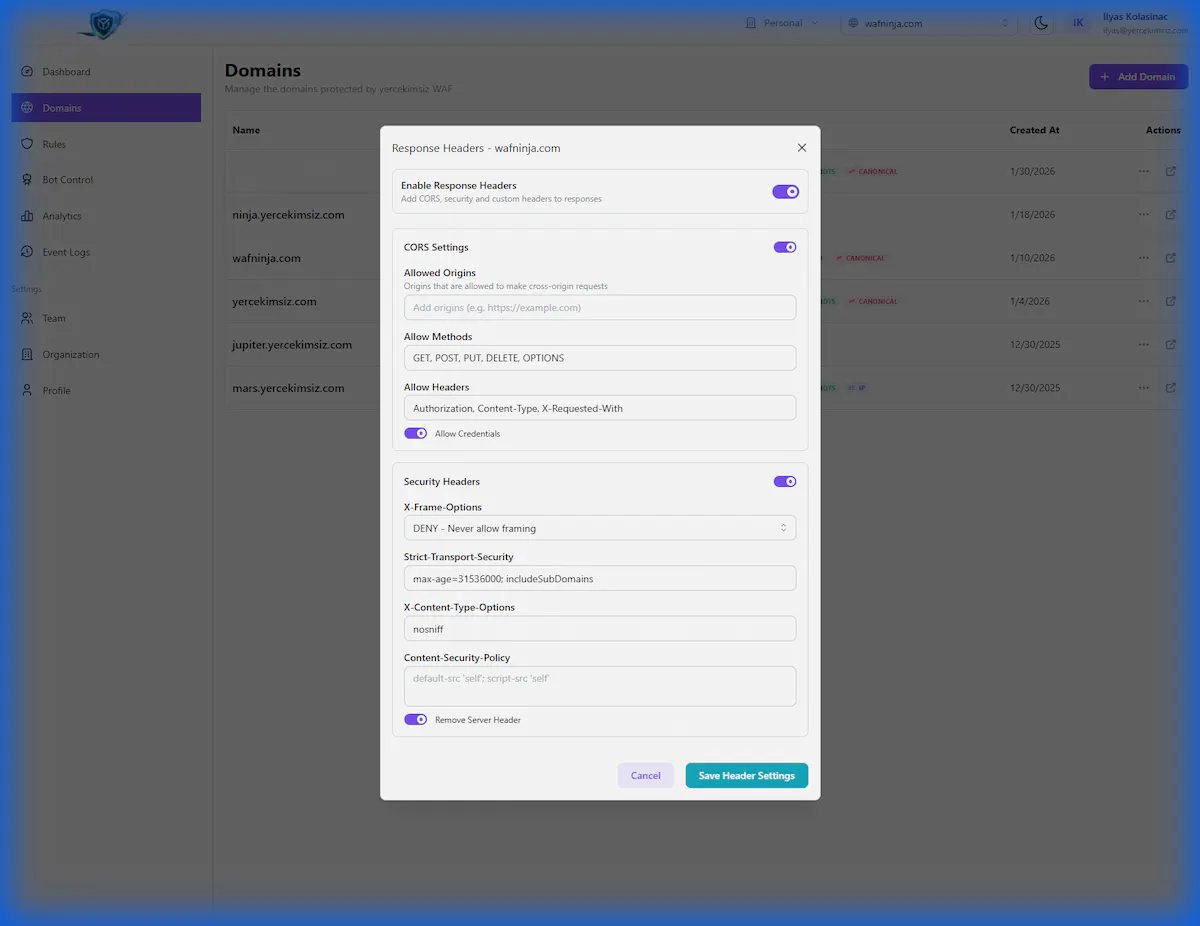Click the Analytics bar chart icon
Screen dimensions: 1200x926
pos(27,216)
